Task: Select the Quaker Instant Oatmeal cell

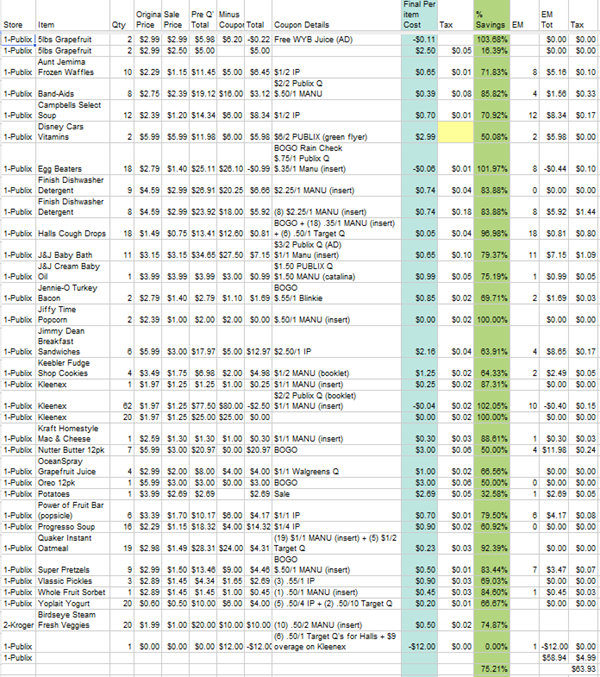Action: [73, 544]
